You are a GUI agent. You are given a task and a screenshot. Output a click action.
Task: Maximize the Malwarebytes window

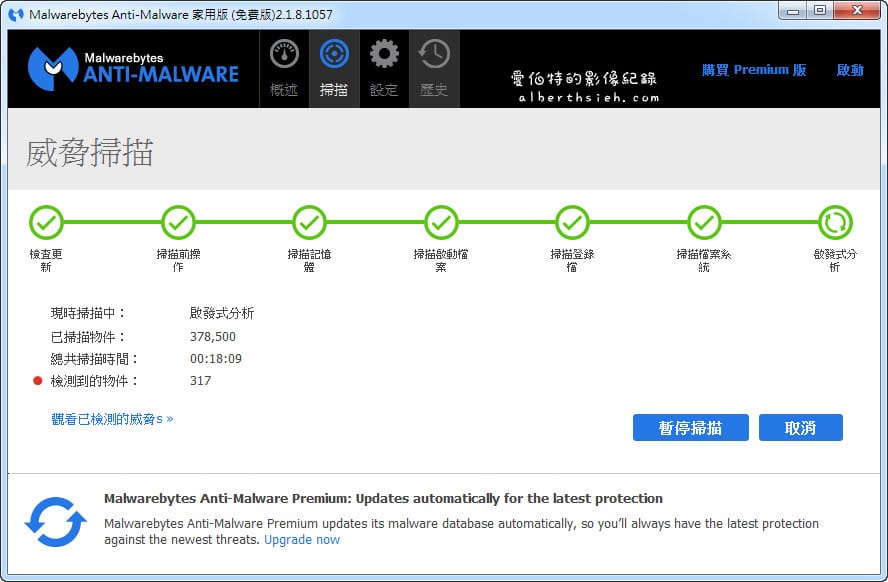click(x=819, y=11)
